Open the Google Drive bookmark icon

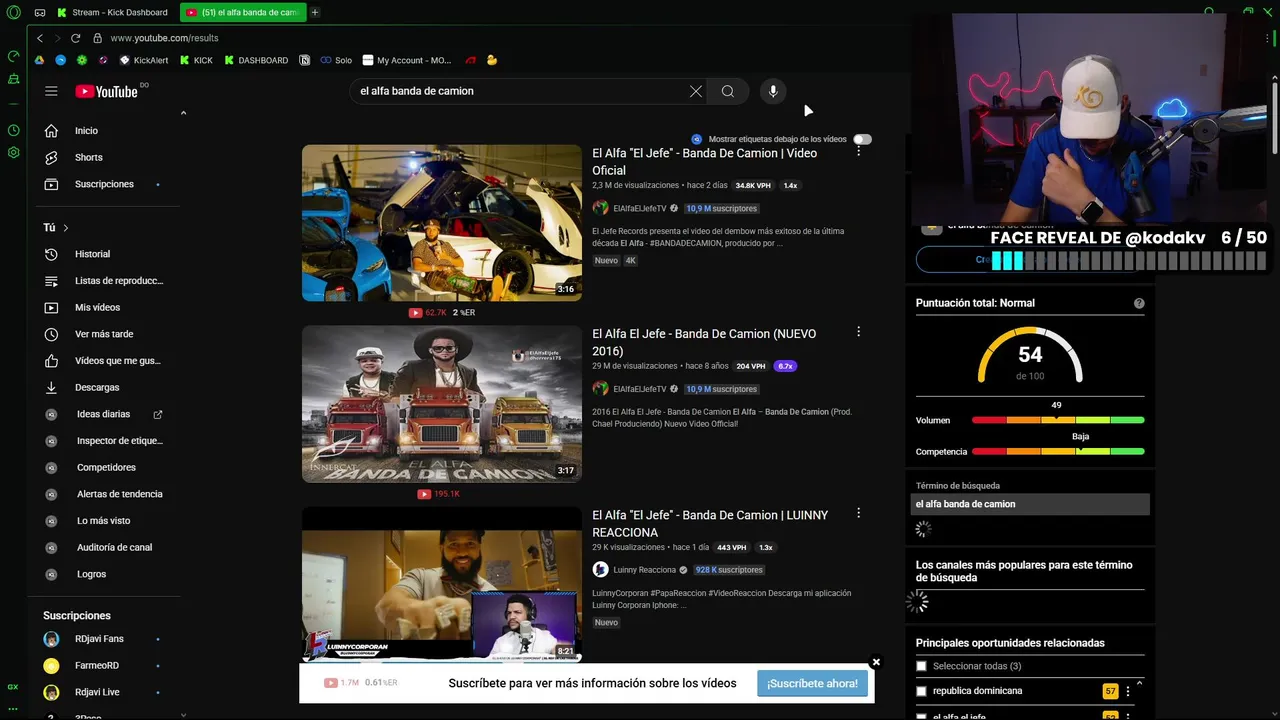point(40,60)
